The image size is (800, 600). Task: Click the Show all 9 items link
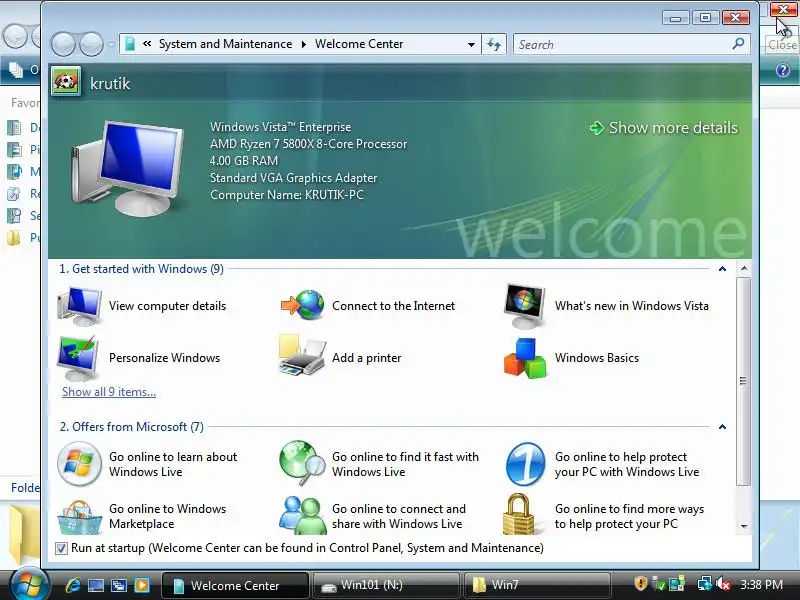109,392
